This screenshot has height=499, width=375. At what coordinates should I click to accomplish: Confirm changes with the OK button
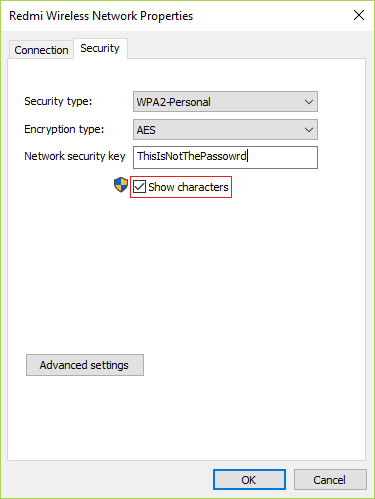pyautogui.click(x=249, y=480)
